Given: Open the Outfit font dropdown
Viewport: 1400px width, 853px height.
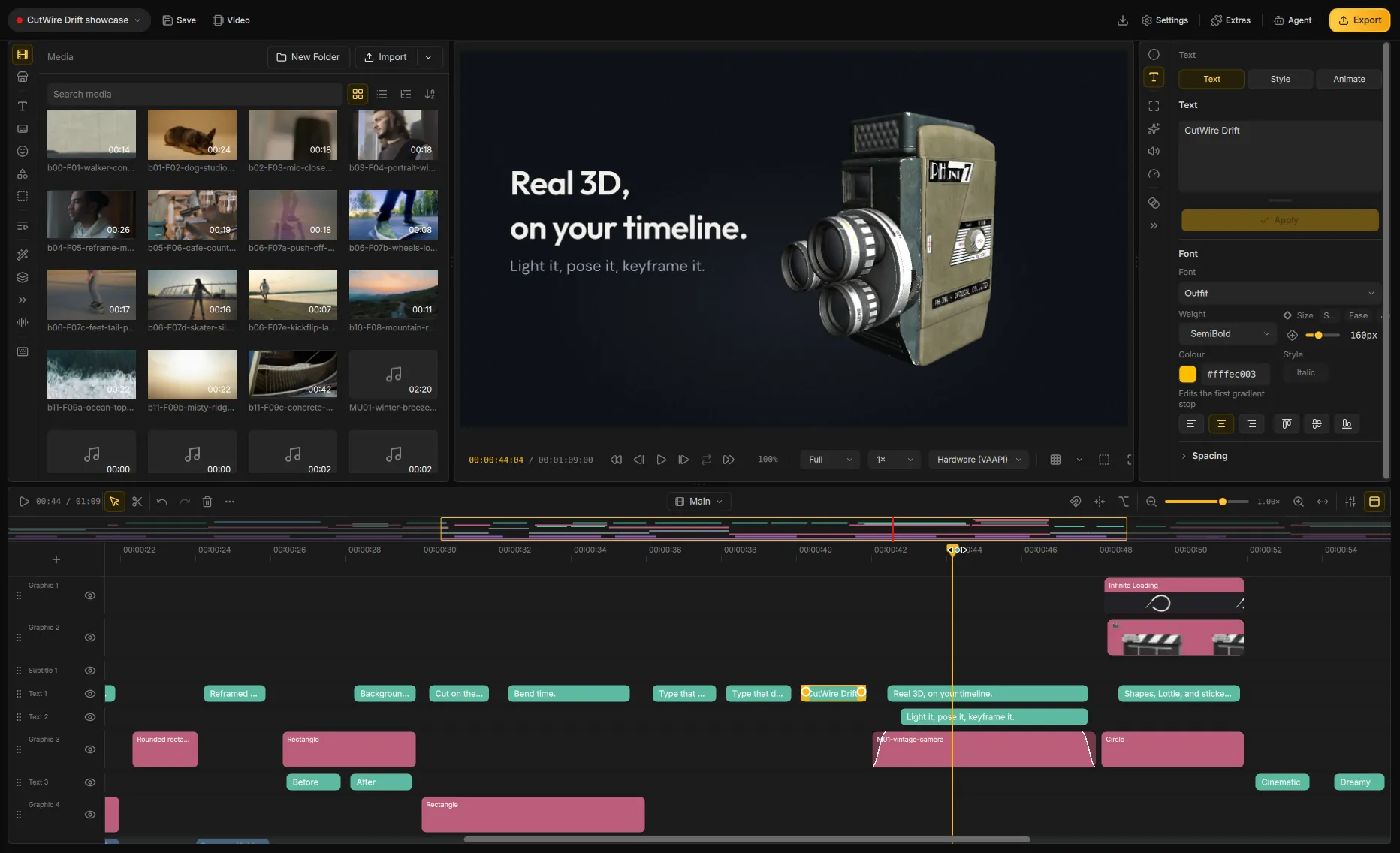Looking at the screenshot, I should (x=1279, y=293).
